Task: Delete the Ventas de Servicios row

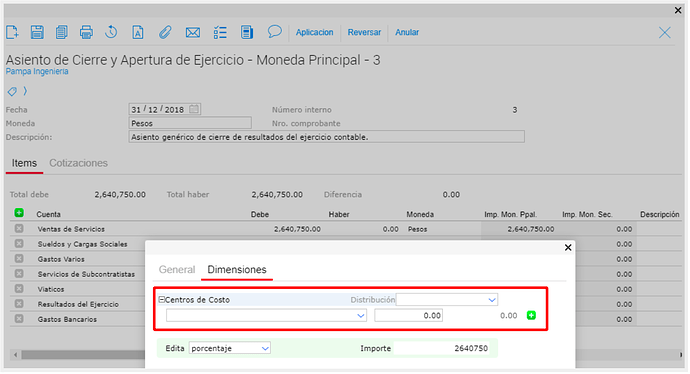Action: (19, 229)
